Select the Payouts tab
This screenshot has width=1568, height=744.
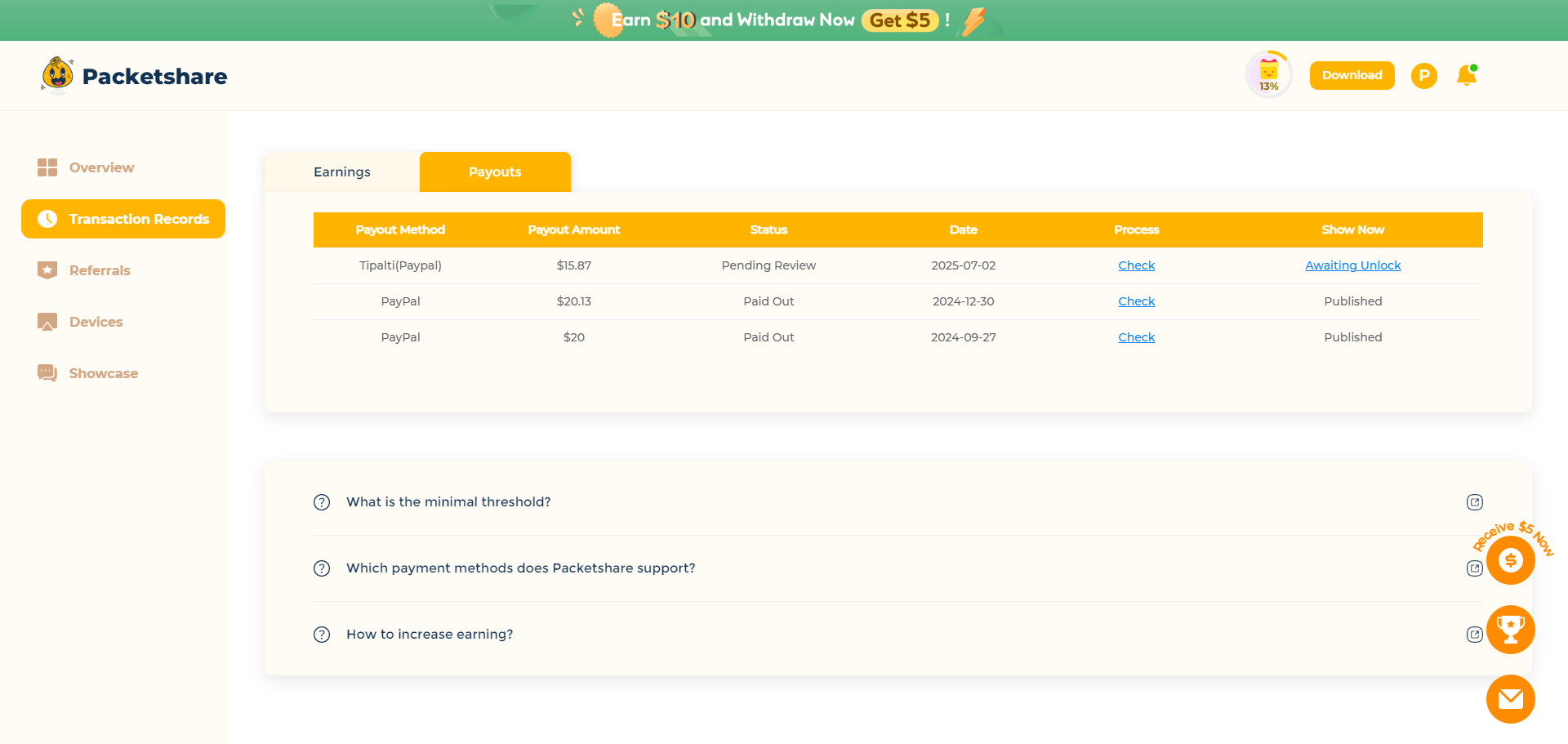[x=495, y=172]
